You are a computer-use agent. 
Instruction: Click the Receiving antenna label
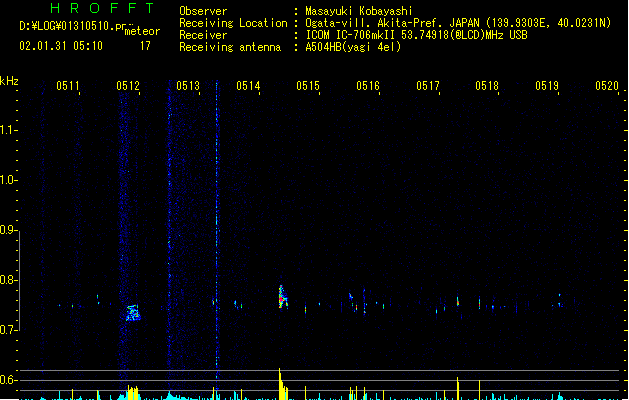coord(230,47)
